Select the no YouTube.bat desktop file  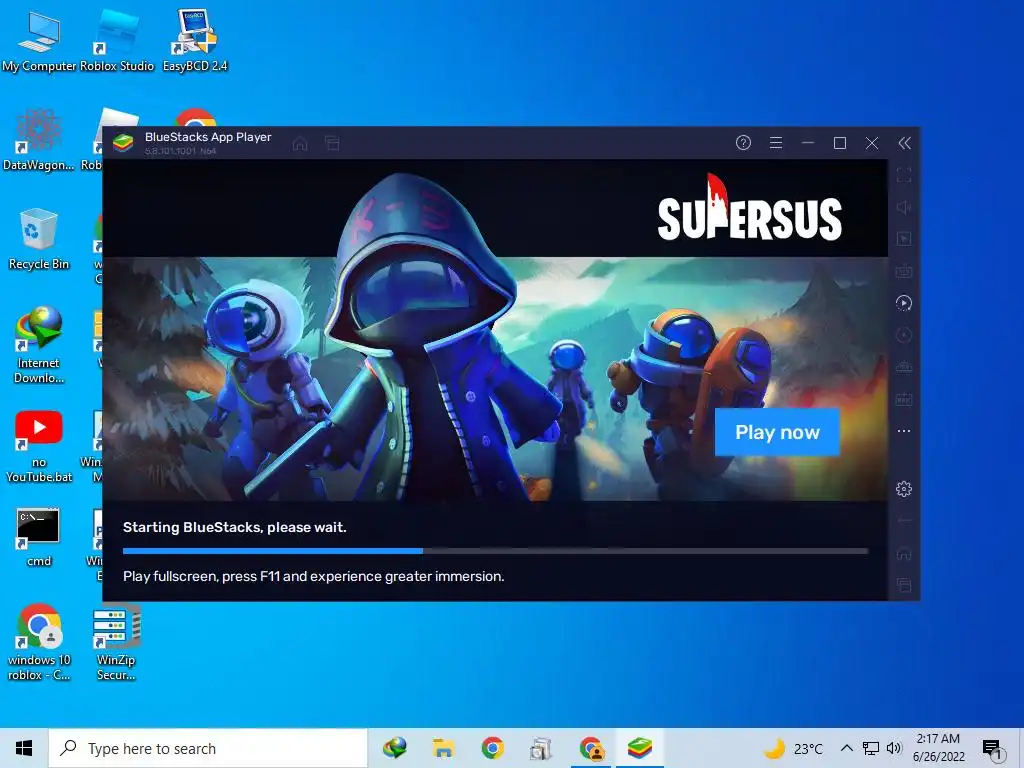(x=39, y=447)
